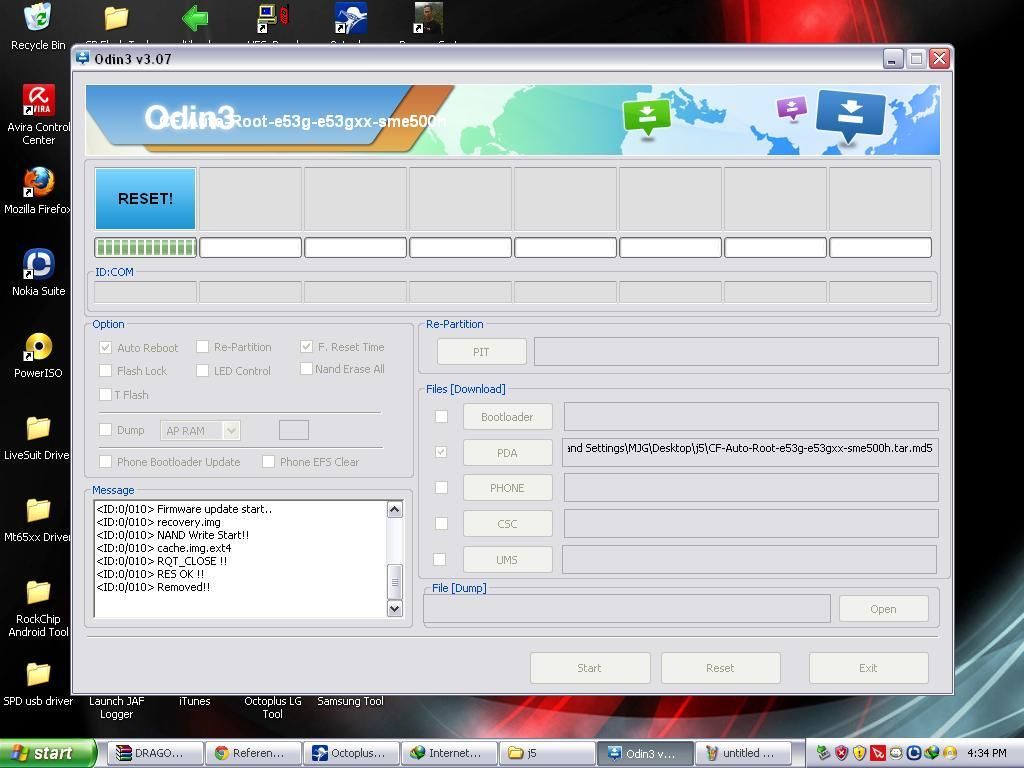
Task: Open the Windows start menu
Action: 47,753
